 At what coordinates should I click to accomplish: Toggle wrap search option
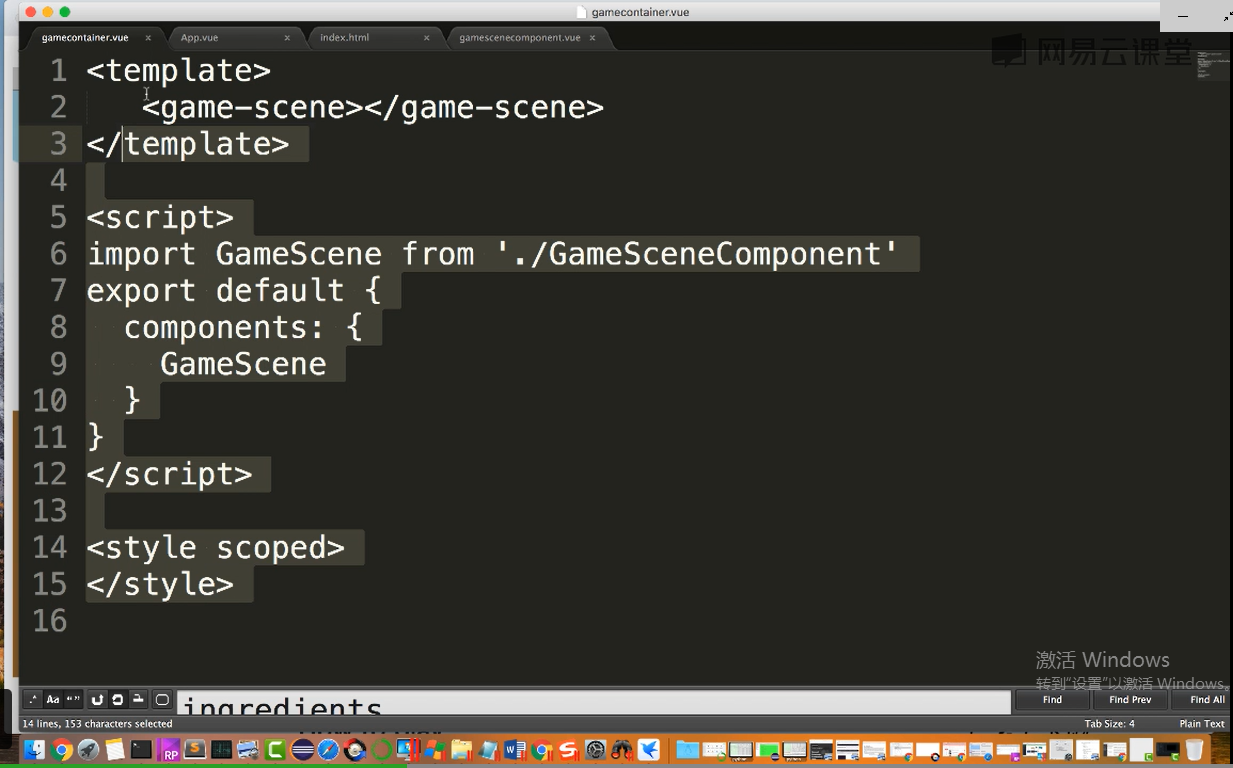click(117, 700)
